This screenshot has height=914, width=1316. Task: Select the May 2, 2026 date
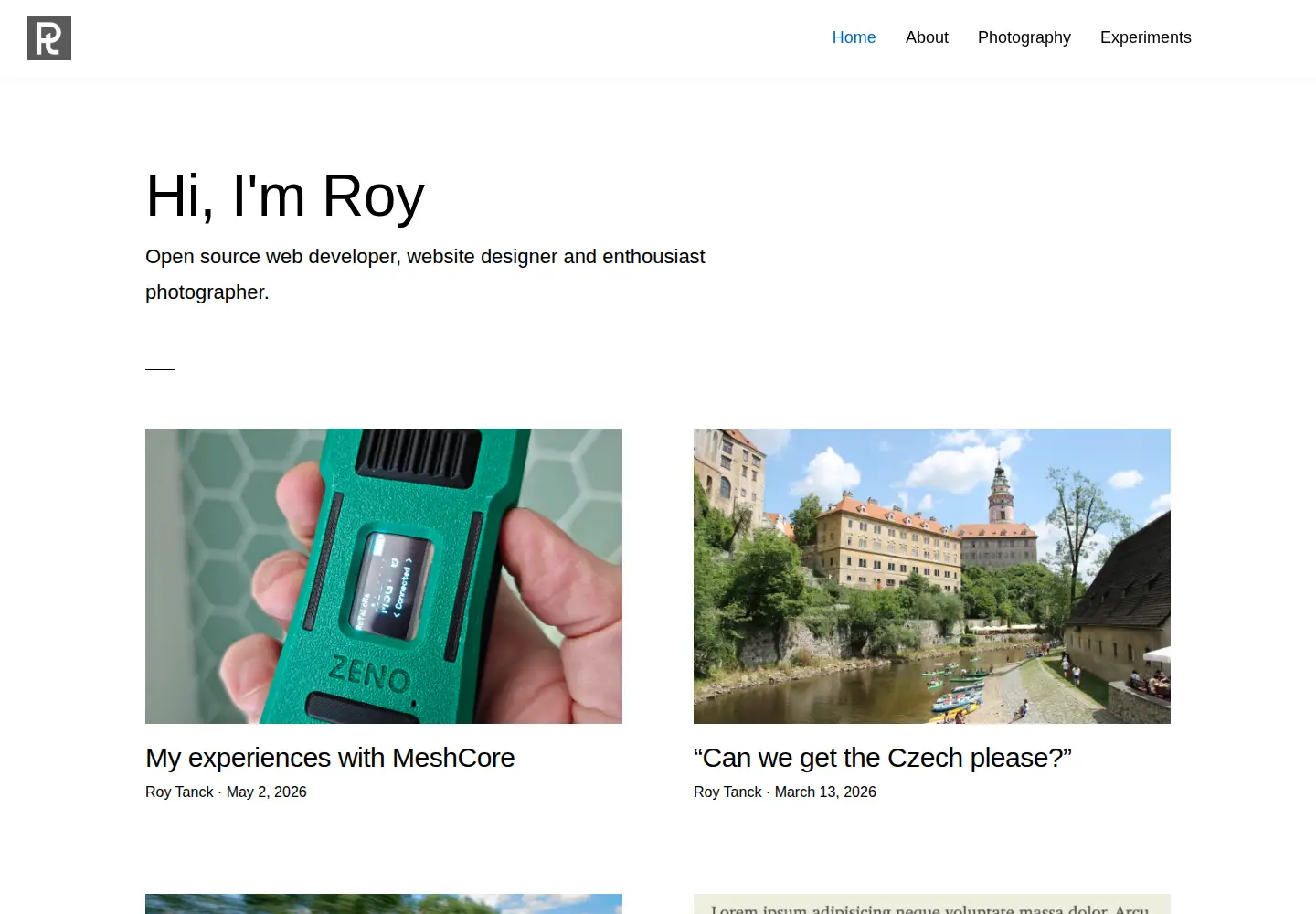(x=266, y=792)
